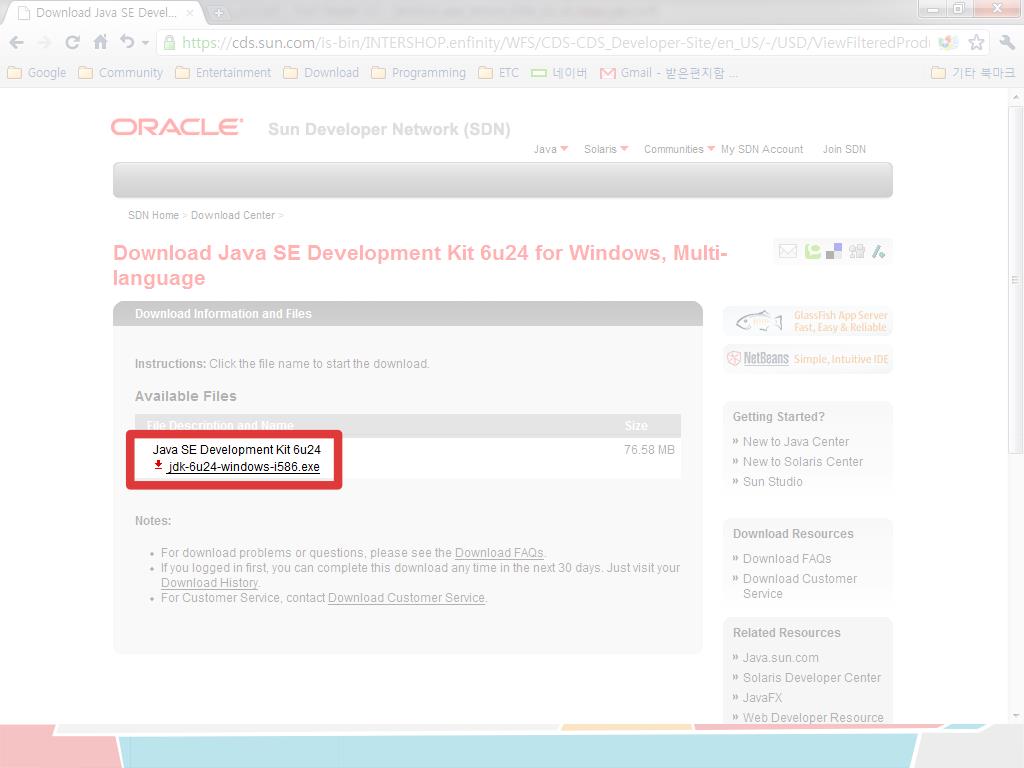Click the Sun Developer Network (SDN) title
The width and height of the screenshot is (1024, 768).
click(x=389, y=129)
